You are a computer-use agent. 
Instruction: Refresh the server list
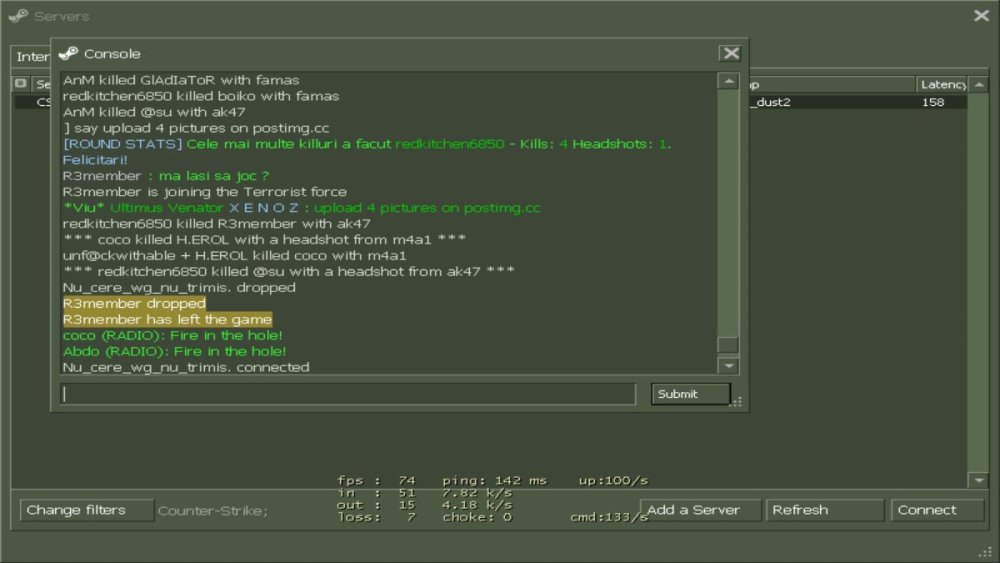pyautogui.click(x=825, y=510)
